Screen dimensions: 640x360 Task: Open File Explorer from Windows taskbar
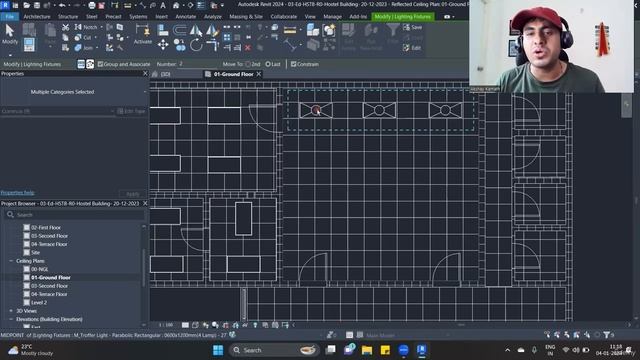[x=367, y=350]
